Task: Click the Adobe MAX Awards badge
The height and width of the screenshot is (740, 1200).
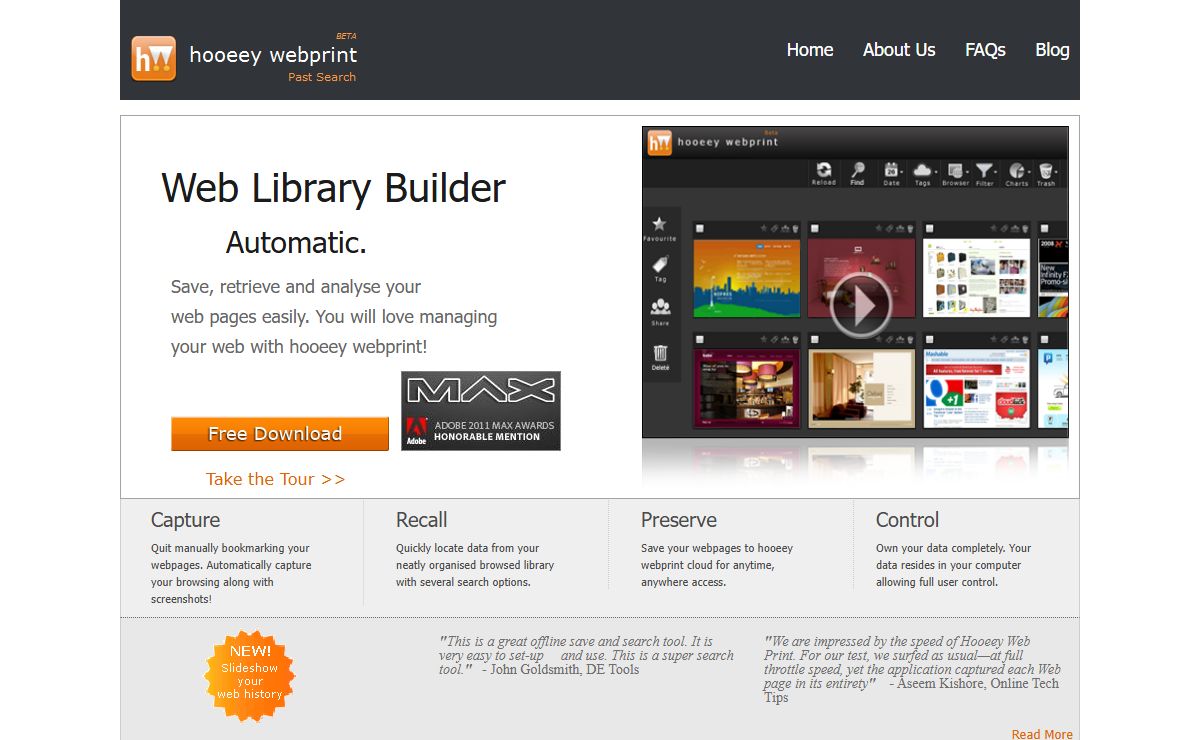Action: 481,411
